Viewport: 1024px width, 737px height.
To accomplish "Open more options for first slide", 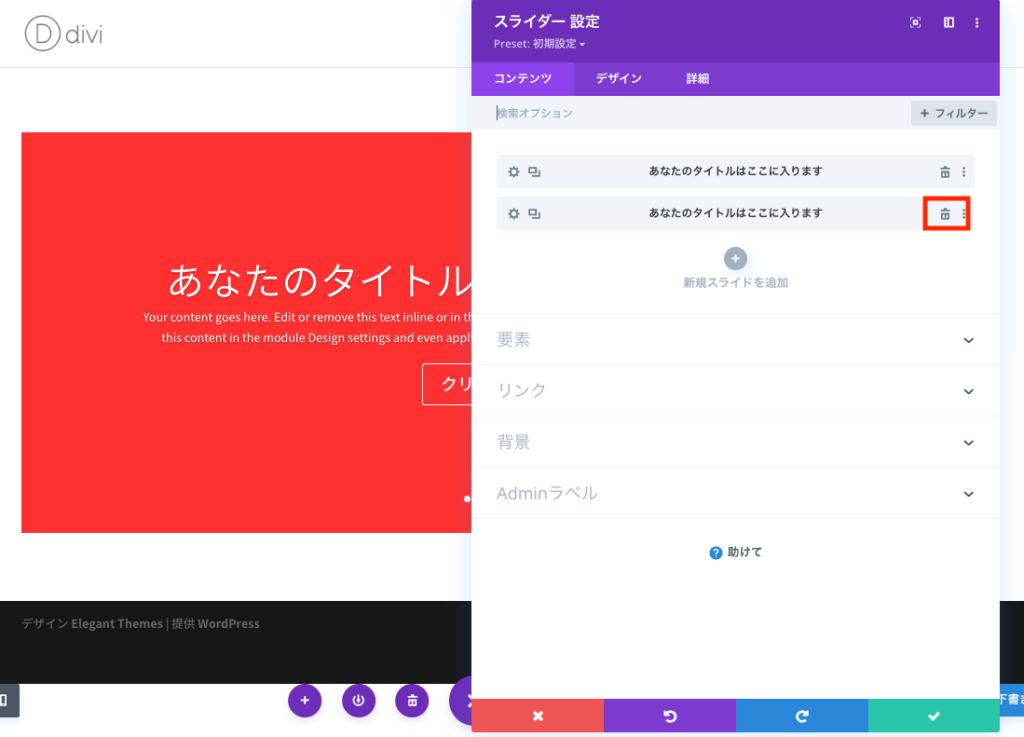I will [964, 172].
